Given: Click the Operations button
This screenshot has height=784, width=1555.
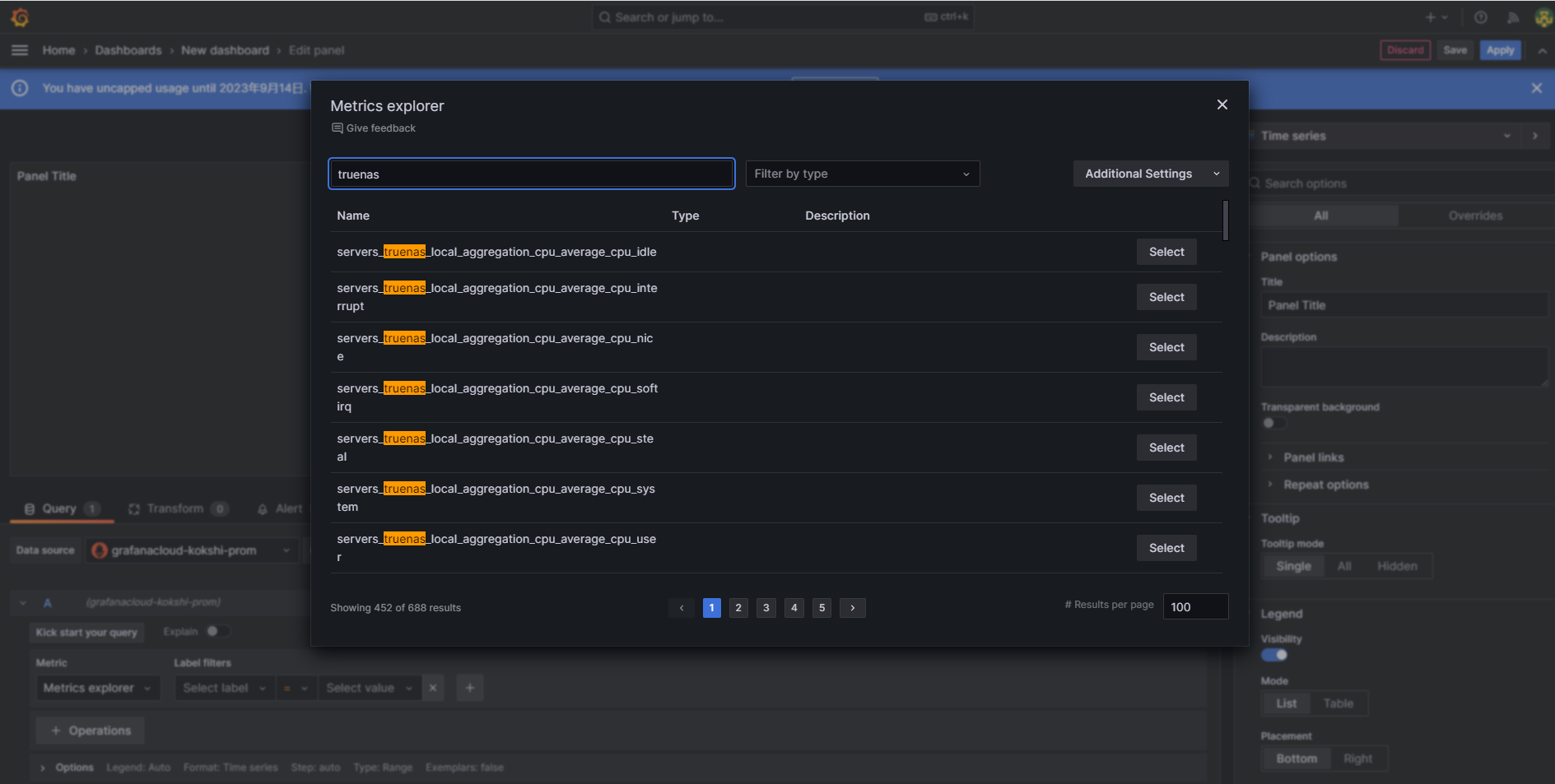Looking at the screenshot, I should click(90, 731).
